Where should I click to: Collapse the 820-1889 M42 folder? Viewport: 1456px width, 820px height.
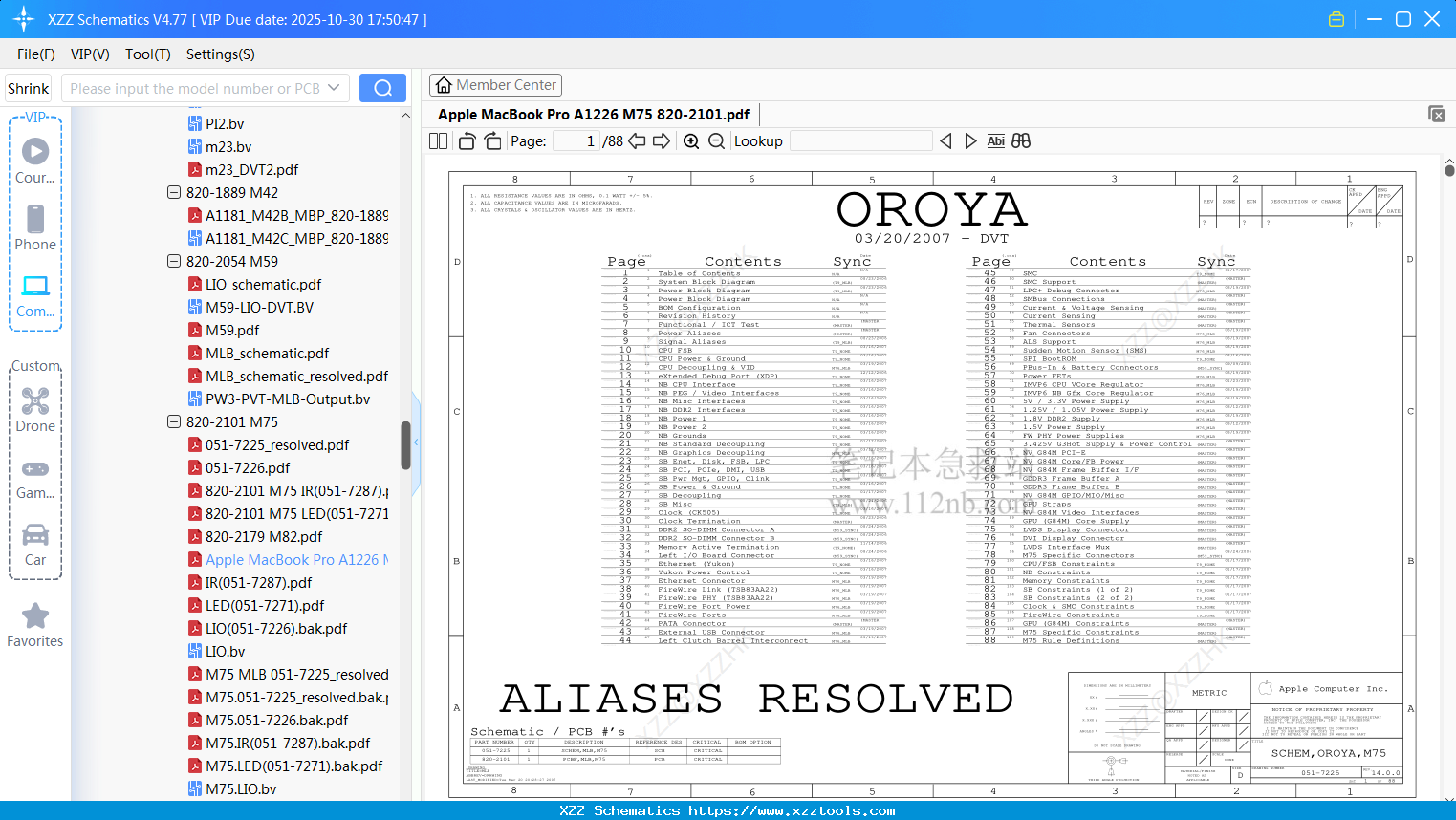coord(174,192)
